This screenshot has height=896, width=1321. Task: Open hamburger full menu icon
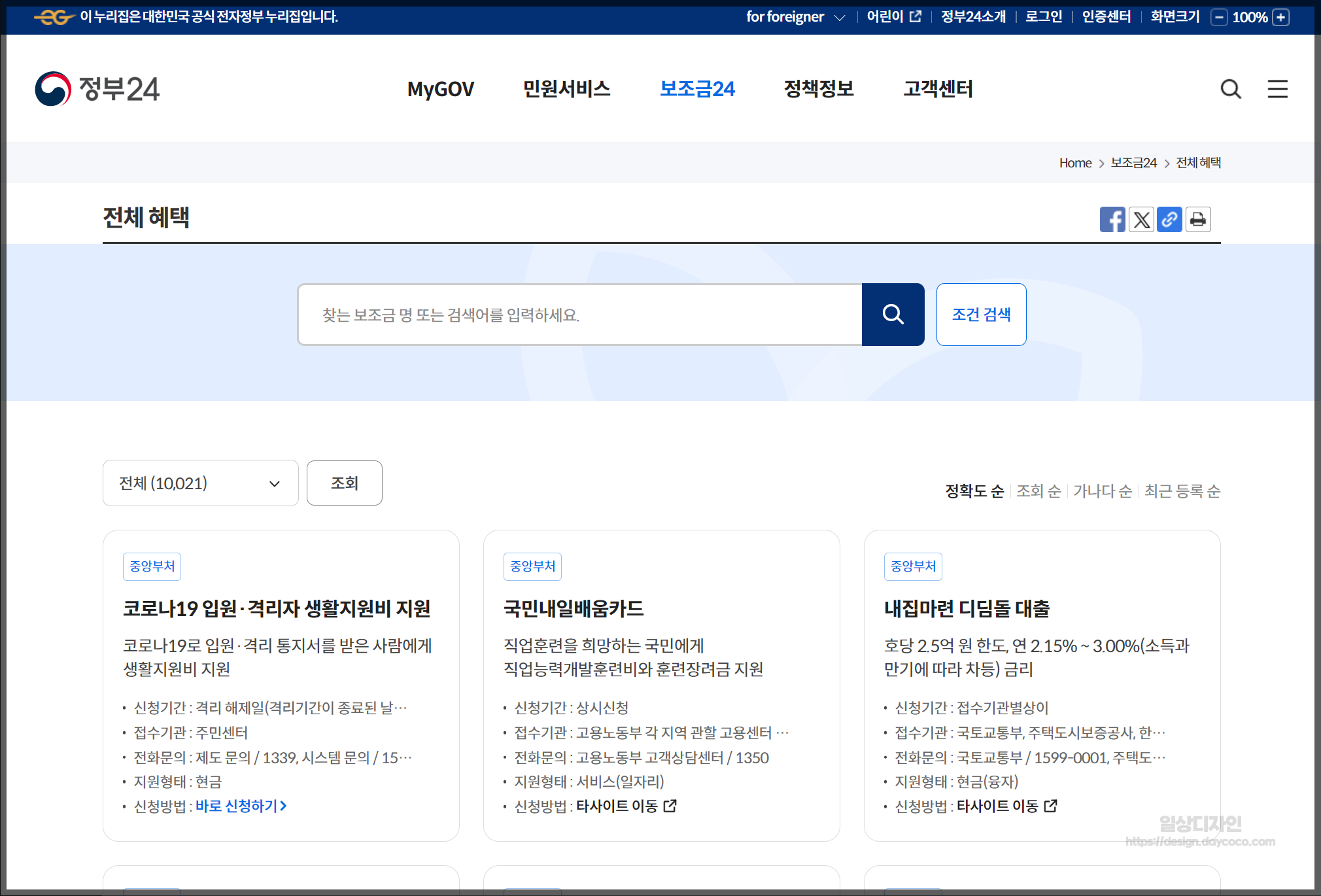(1277, 89)
